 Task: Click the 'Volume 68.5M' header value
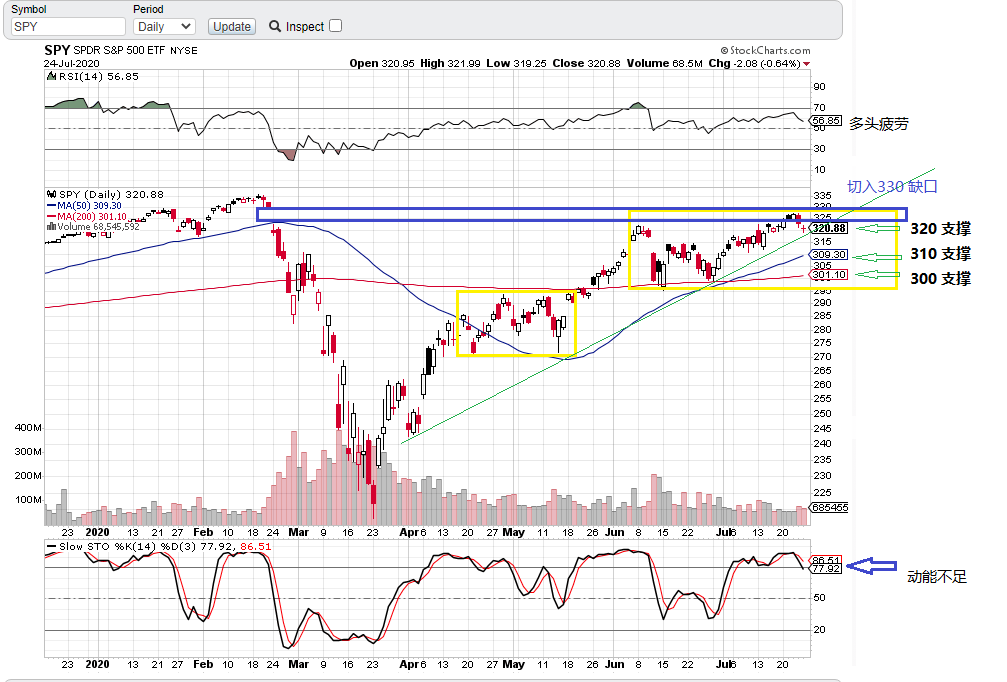click(x=664, y=64)
